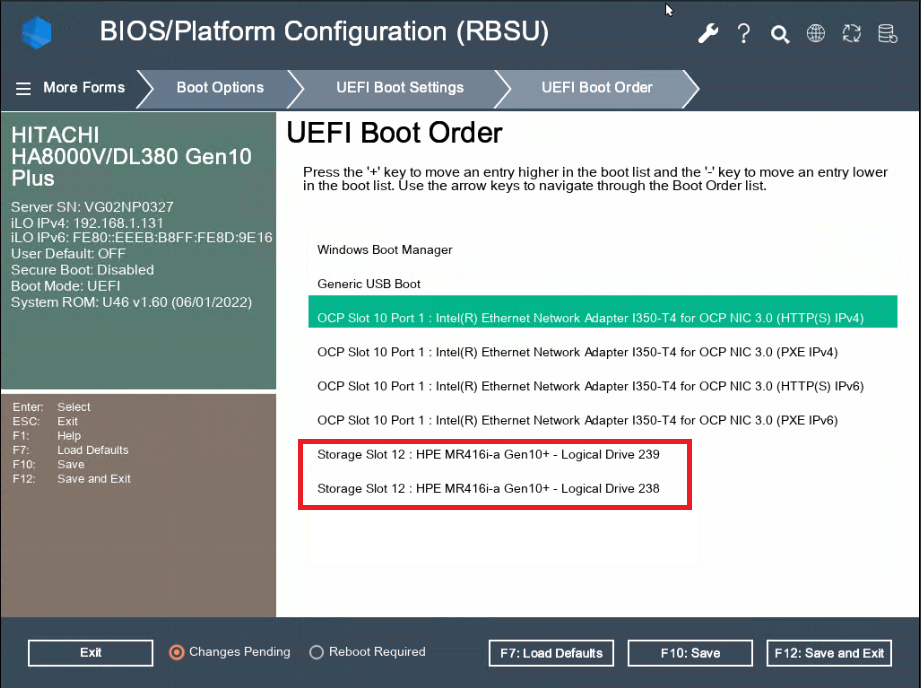921x688 pixels.
Task: Open the More Forms menu label
Action: tap(84, 88)
